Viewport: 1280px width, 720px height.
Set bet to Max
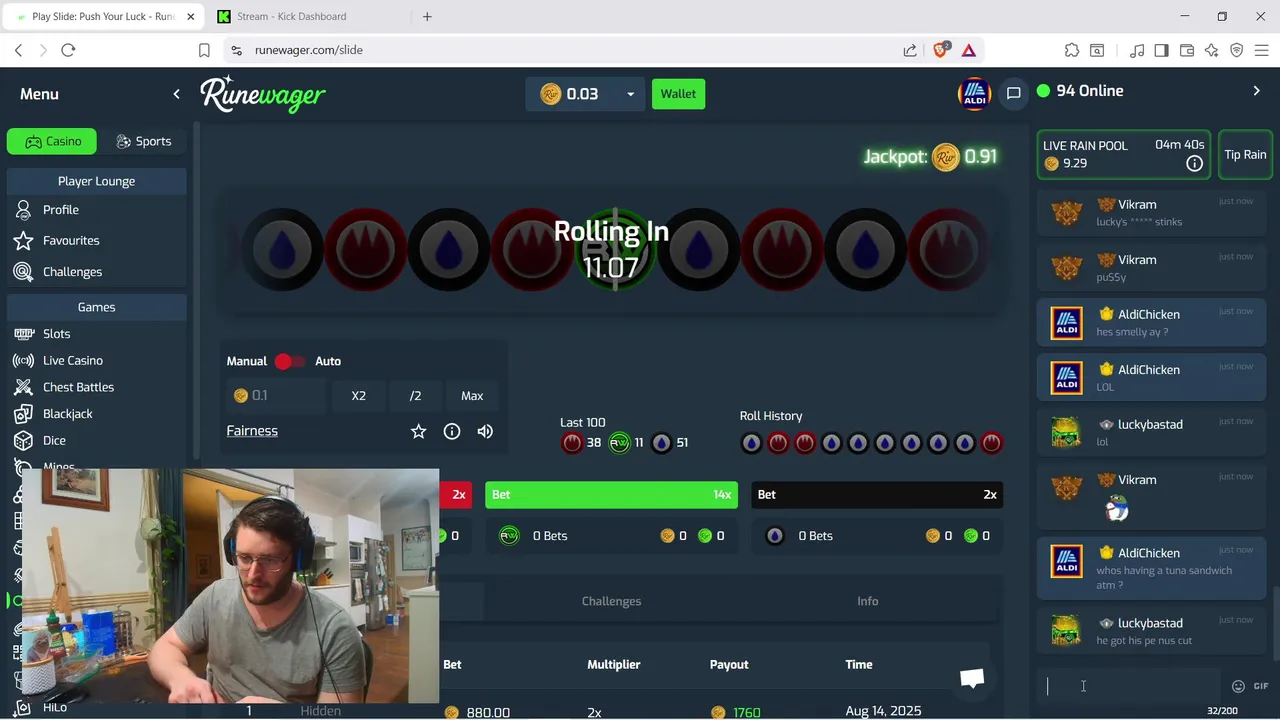click(472, 396)
